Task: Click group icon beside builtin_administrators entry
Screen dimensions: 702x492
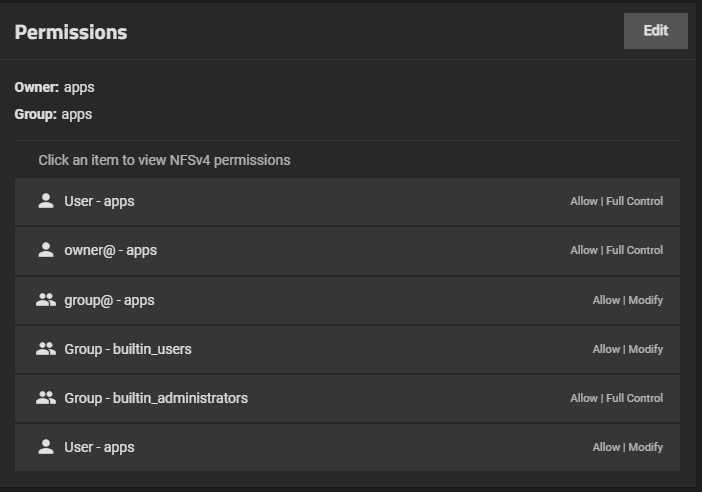Action: 46,398
